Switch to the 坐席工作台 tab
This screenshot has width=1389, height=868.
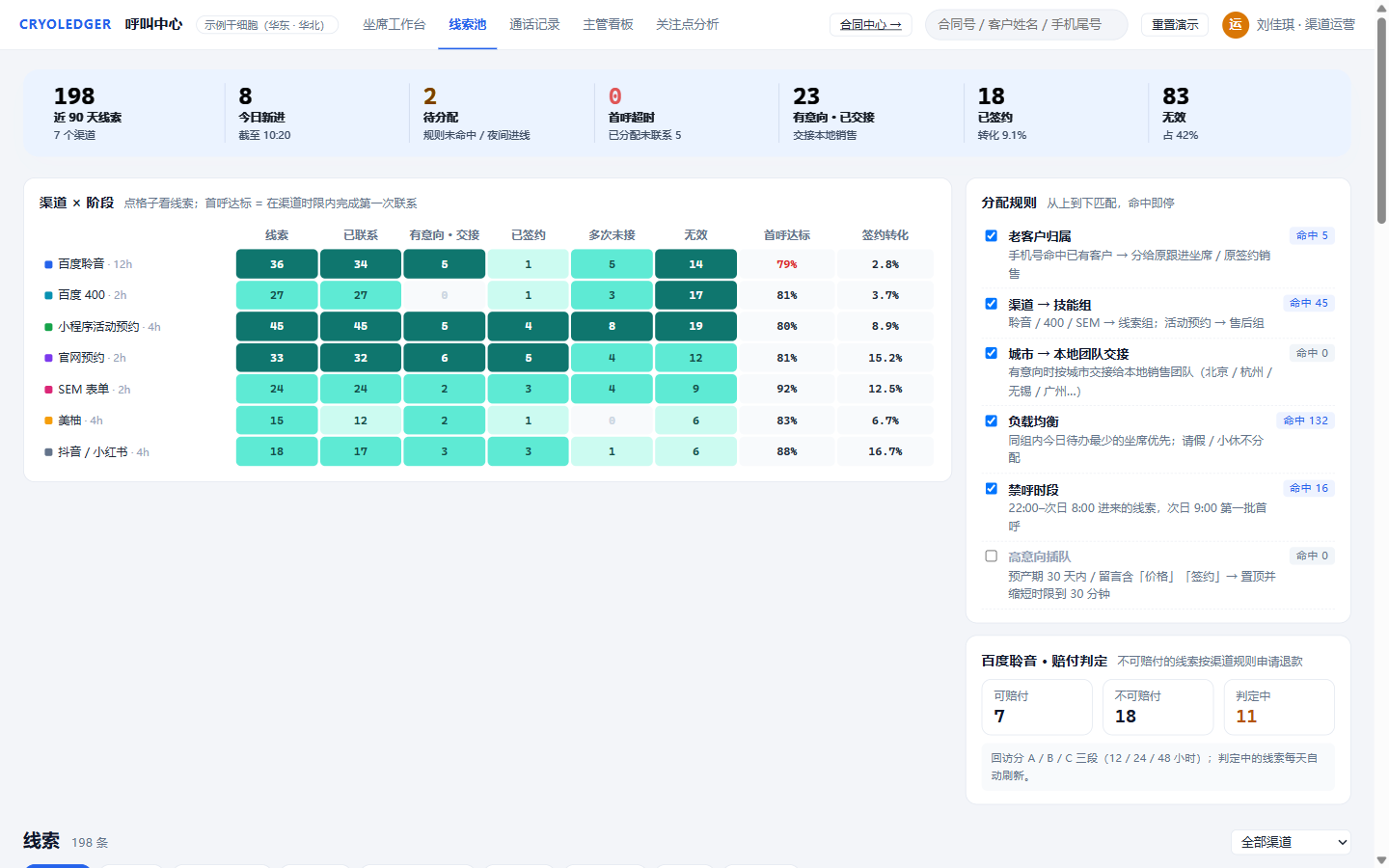pyautogui.click(x=394, y=24)
